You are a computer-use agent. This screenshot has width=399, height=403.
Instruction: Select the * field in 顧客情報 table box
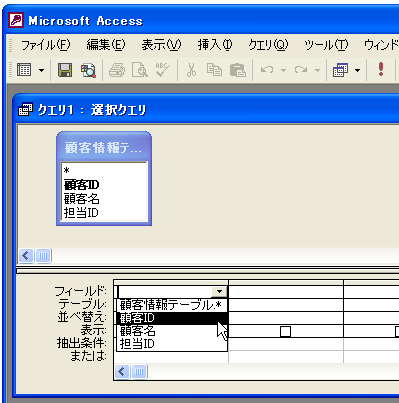point(104,170)
